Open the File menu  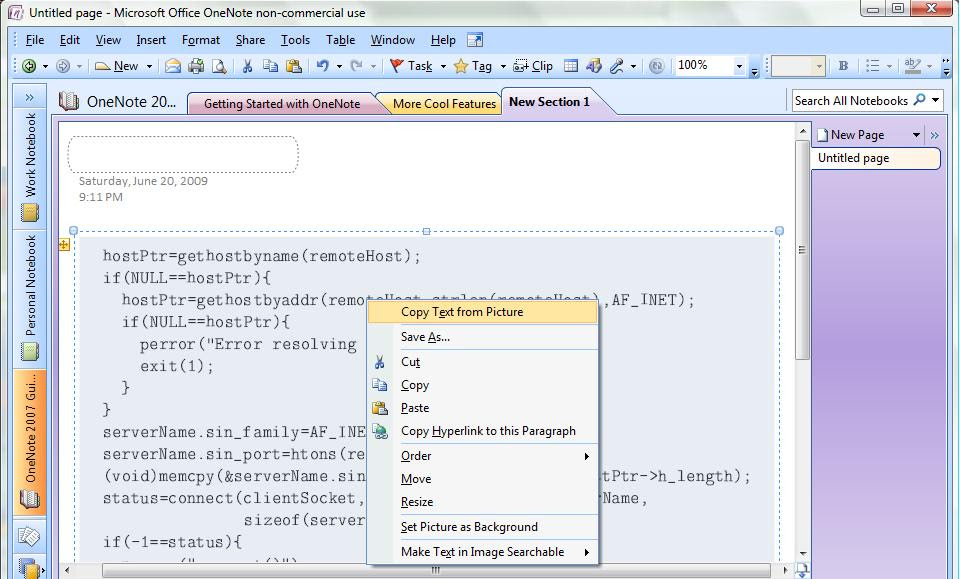[34, 40]
